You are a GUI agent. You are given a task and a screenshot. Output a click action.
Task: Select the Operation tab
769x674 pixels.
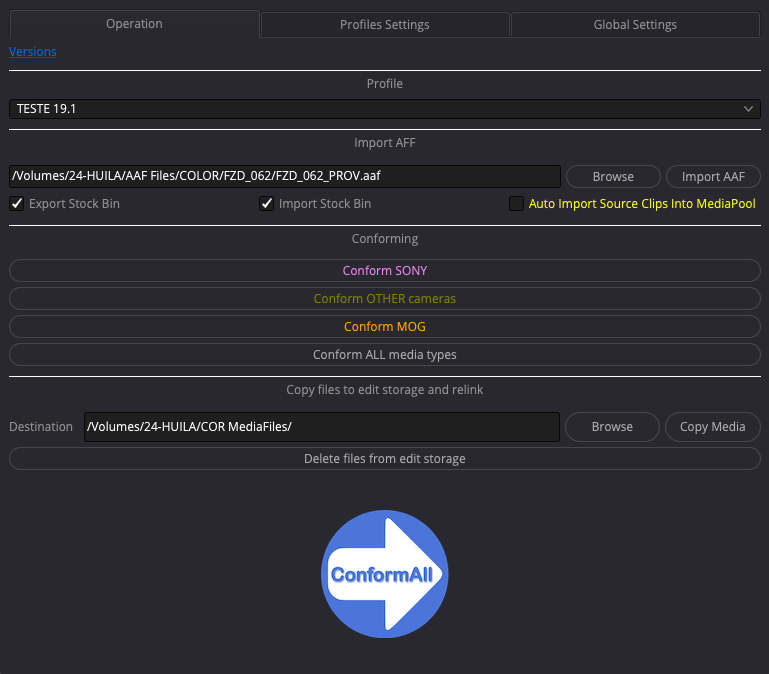point(134,24)
